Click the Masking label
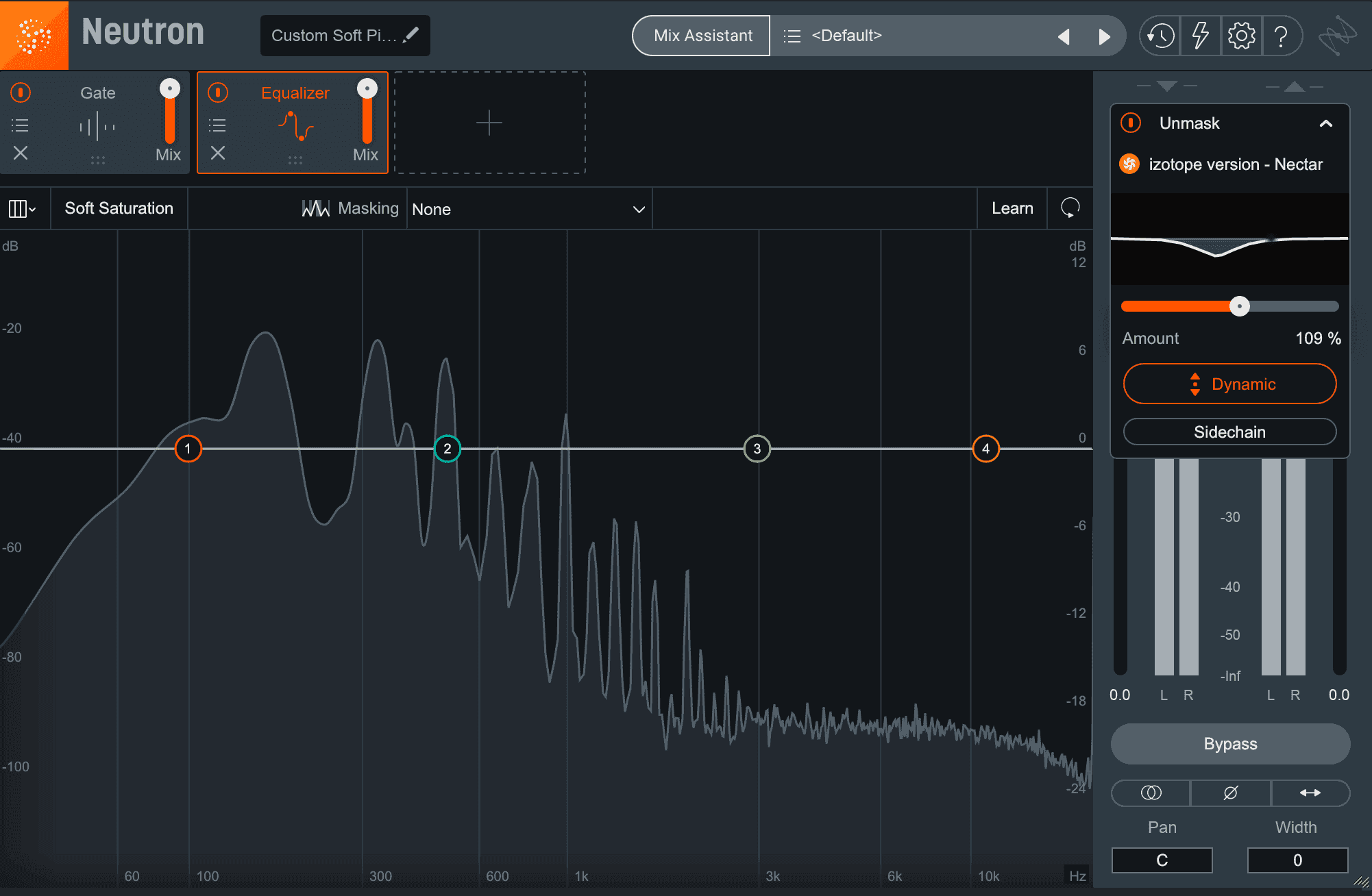 (368, 208)
